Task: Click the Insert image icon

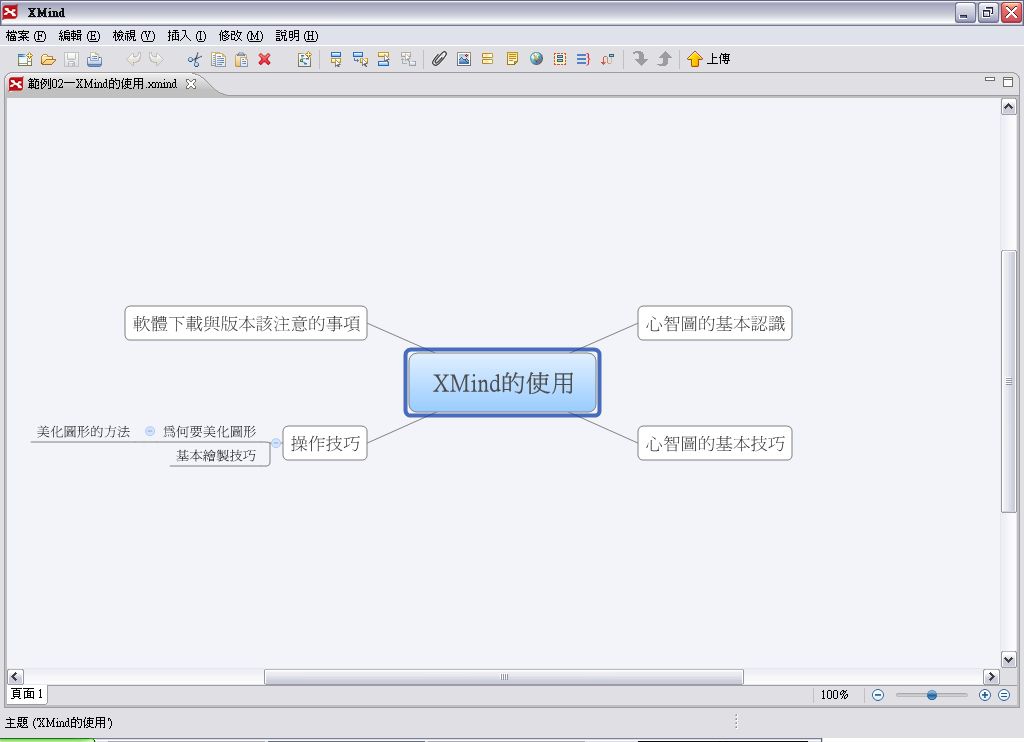Action: 464,59
